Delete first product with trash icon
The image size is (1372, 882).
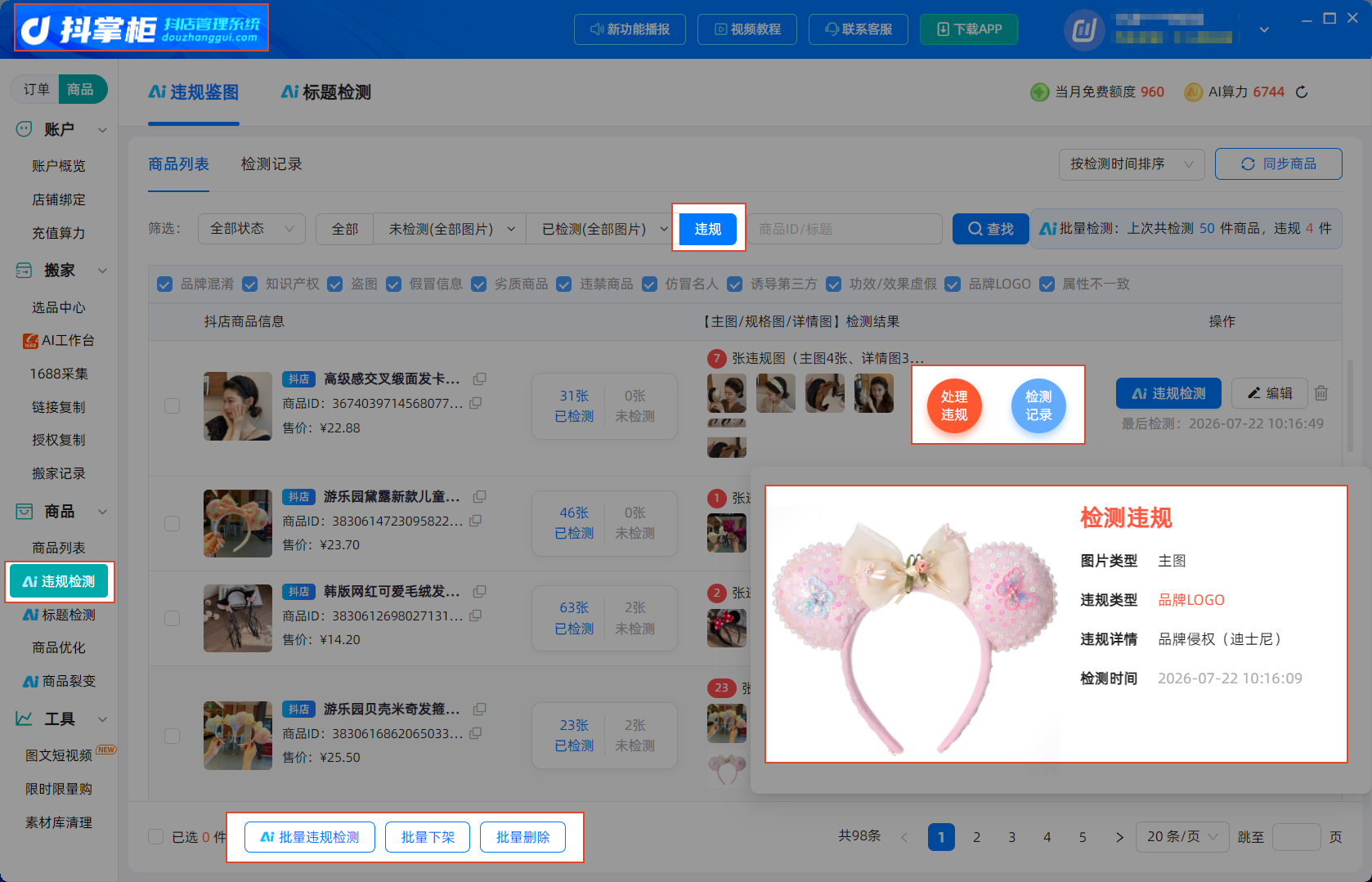click(x=1321, y=393)
